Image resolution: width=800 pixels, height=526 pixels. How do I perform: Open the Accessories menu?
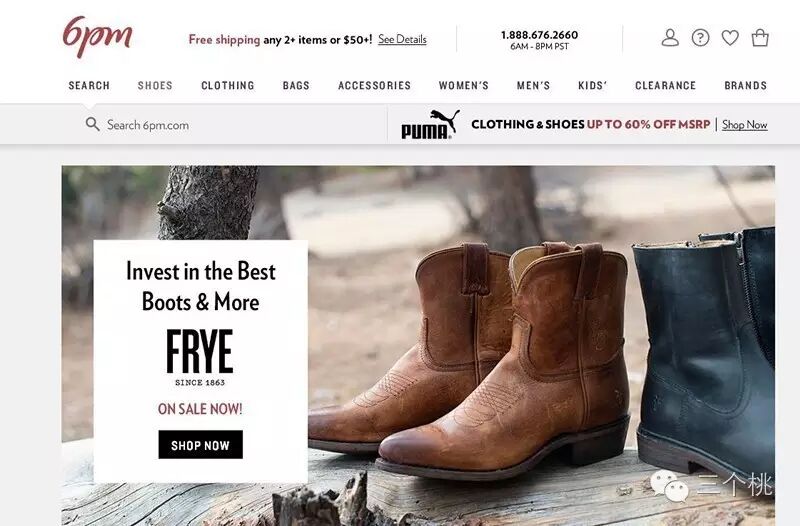point(374,86)
